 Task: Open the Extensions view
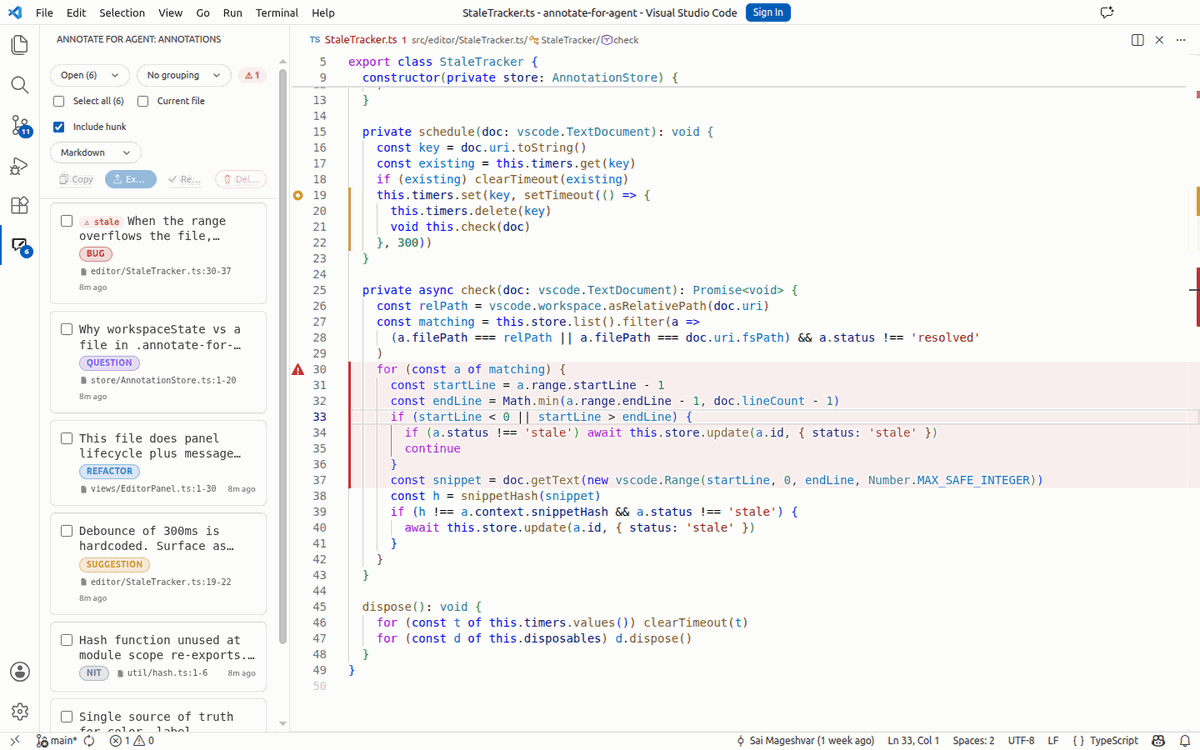[x=19, y=205]
